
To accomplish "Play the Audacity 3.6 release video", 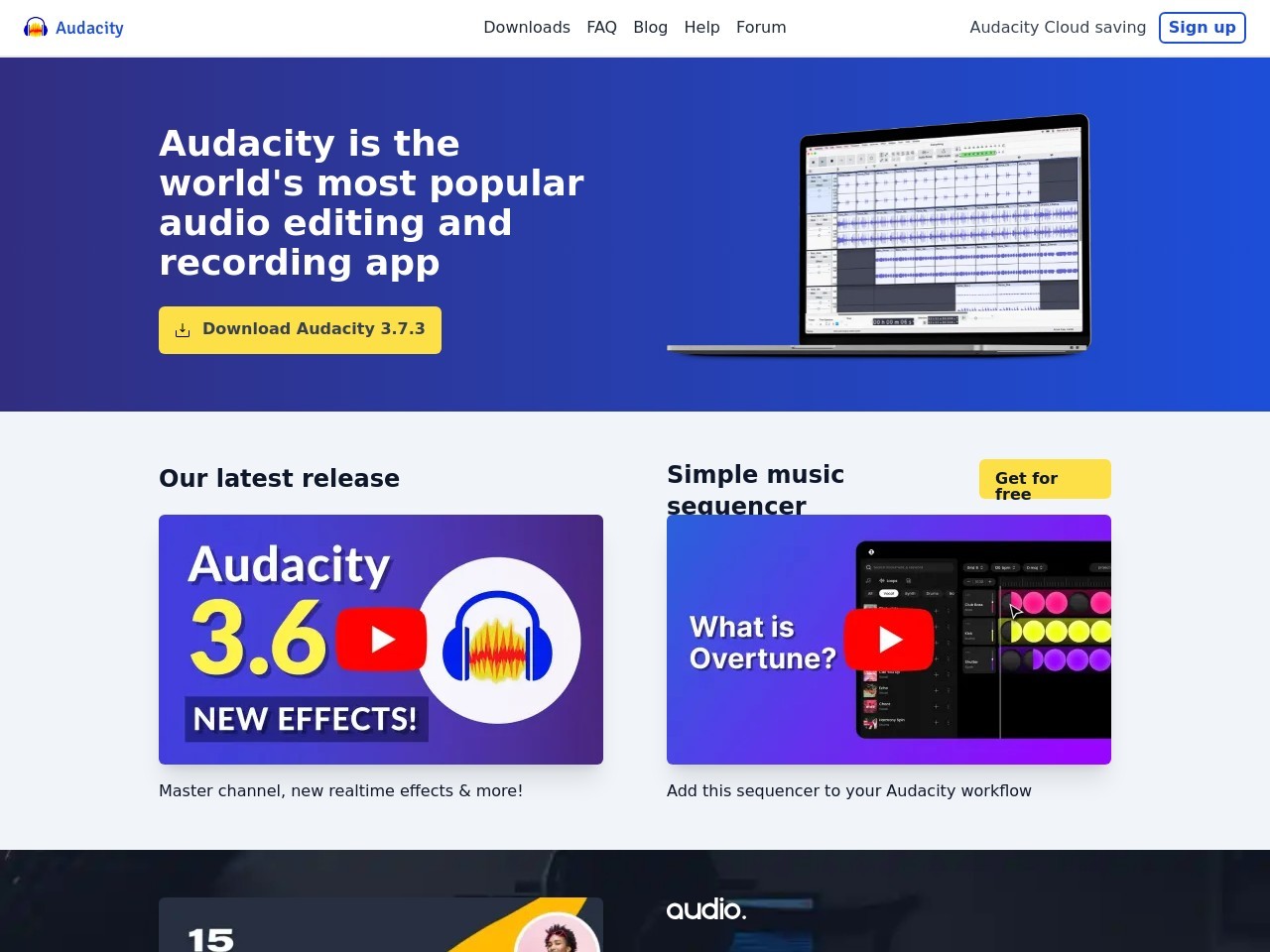I will point(381,640).
